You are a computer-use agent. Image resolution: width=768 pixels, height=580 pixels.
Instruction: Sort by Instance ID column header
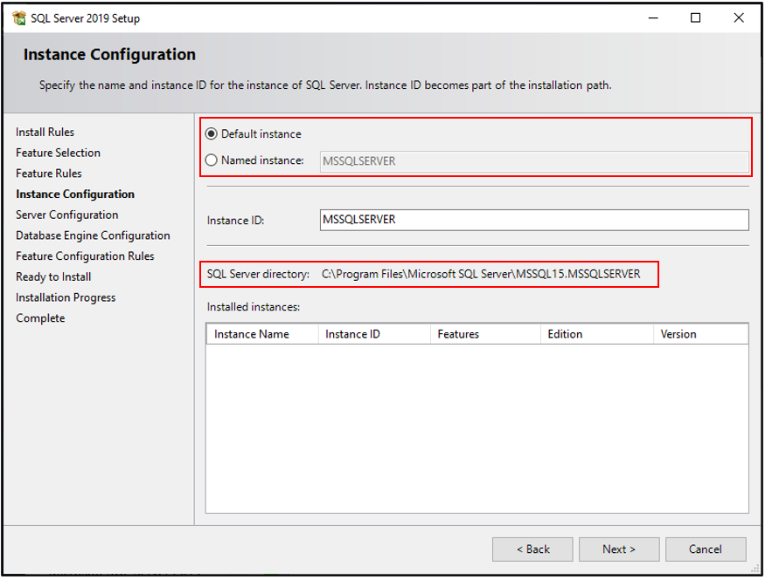[374, 334]
